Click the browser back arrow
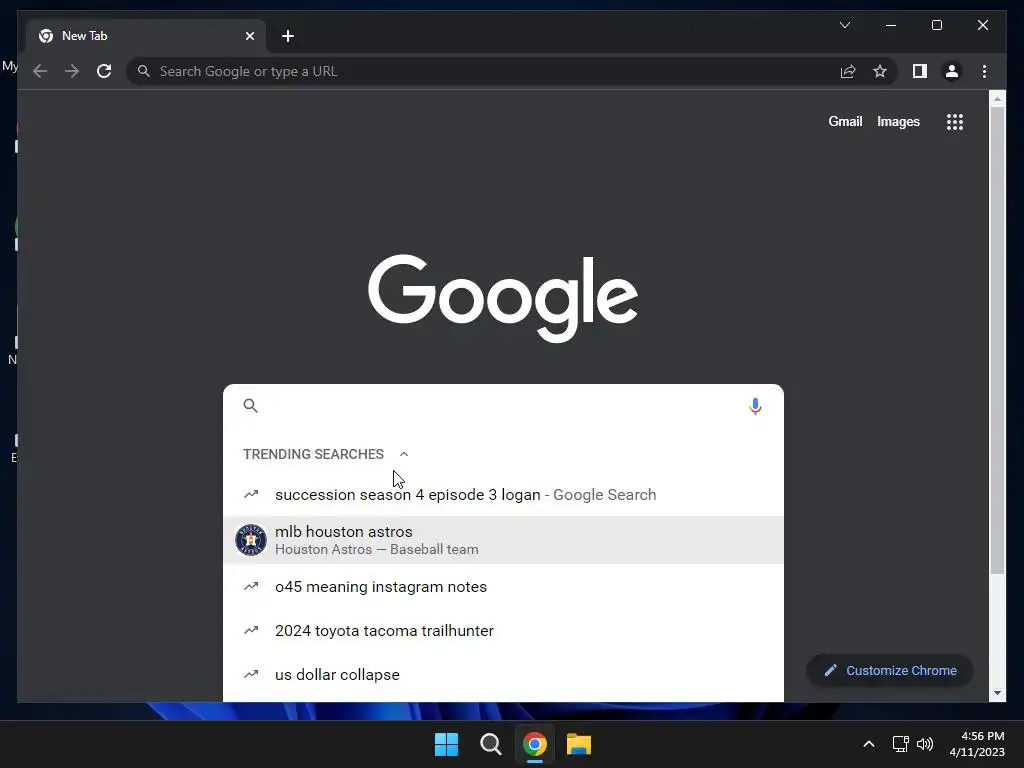The width and height of the screenshot is (1024, 768). (40, 71)
